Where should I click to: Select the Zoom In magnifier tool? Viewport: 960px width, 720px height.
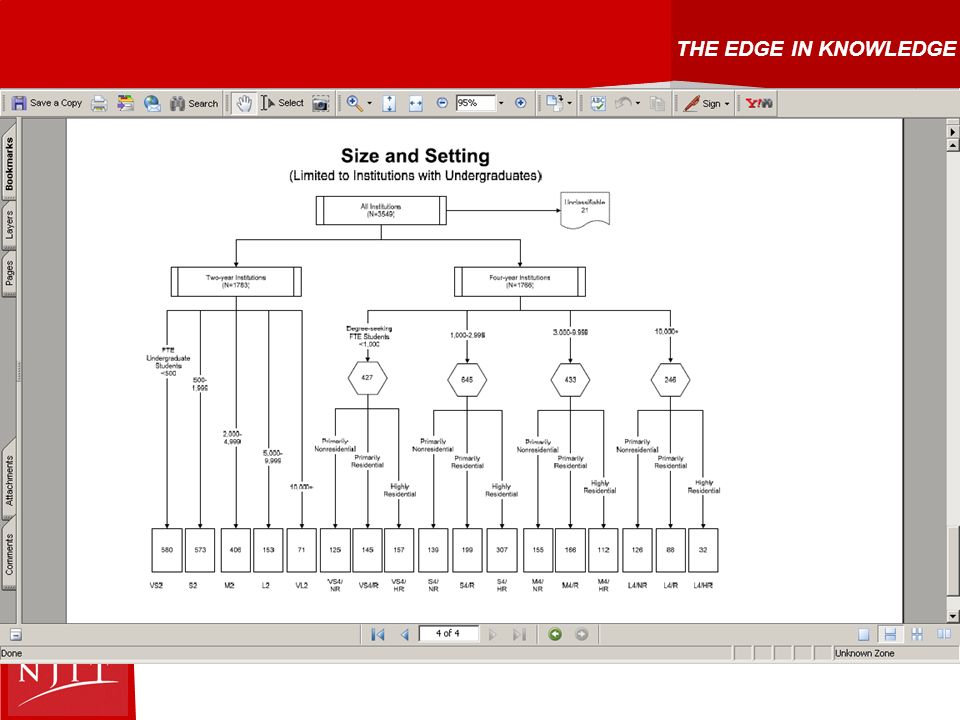[354, 103]
